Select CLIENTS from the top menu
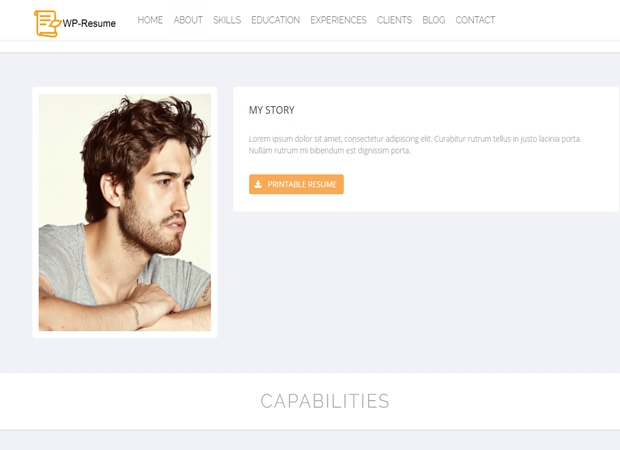Viewport: 620px width, 450px height. [x=394, y=20]
